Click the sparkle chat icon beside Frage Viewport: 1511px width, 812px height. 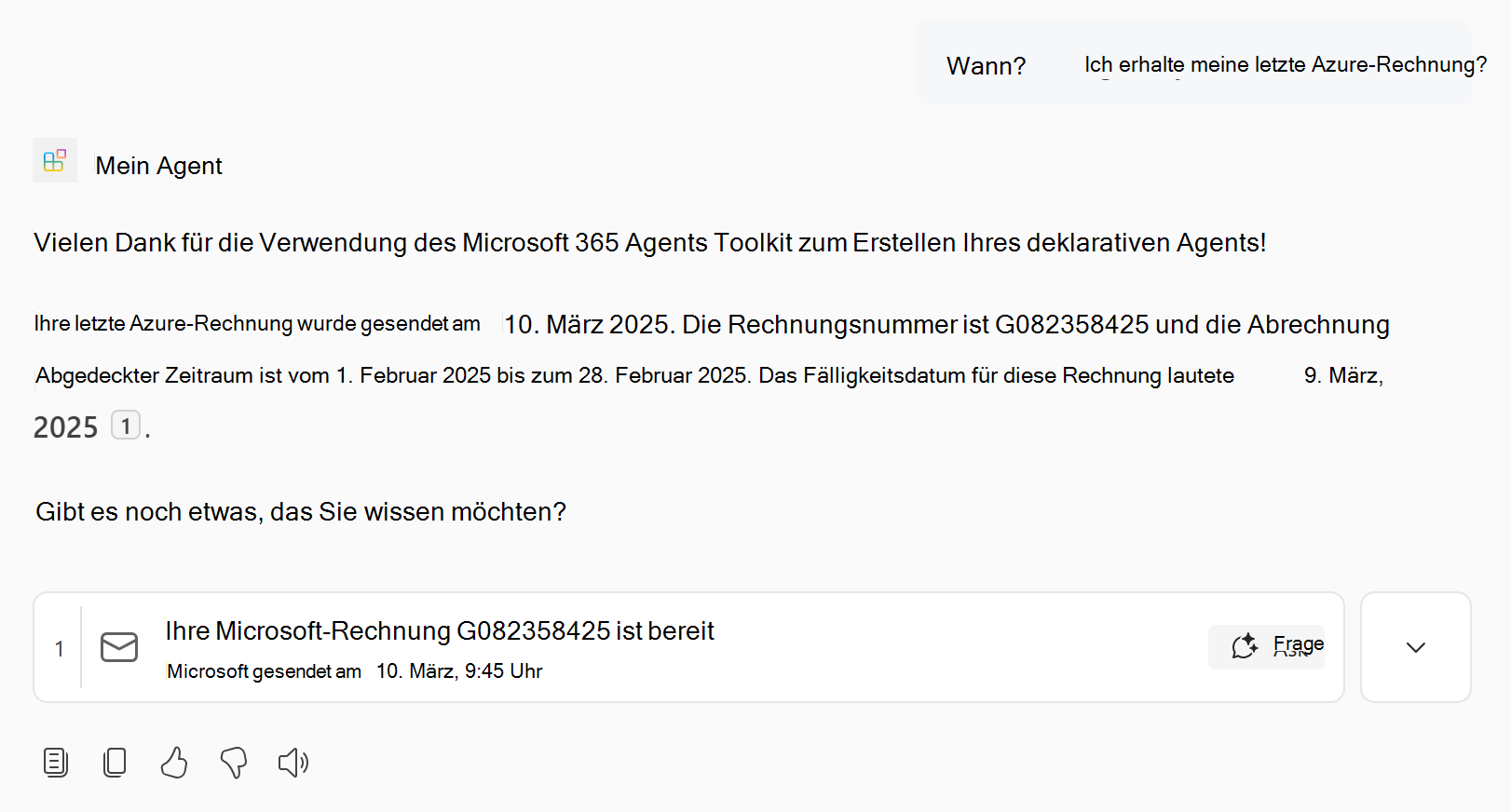coord(1244,643)
